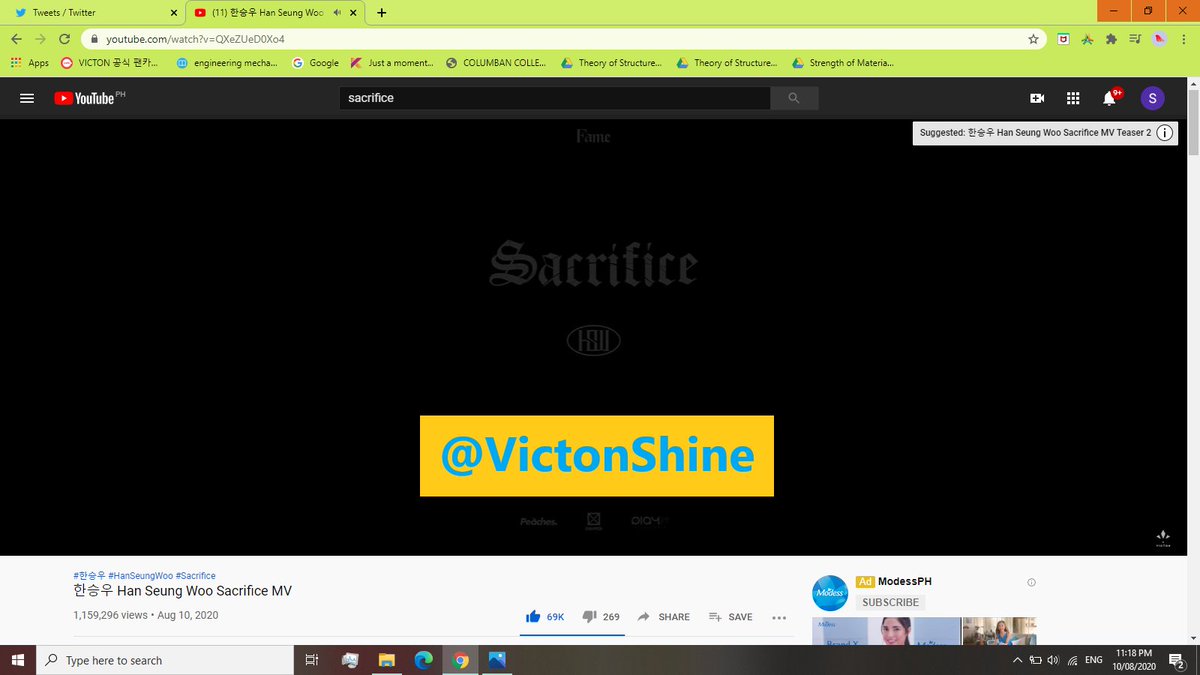This screenshot has width=1200, height=675.
Task: Like the video with thumbs up
Action: click(x=545, y=617)
